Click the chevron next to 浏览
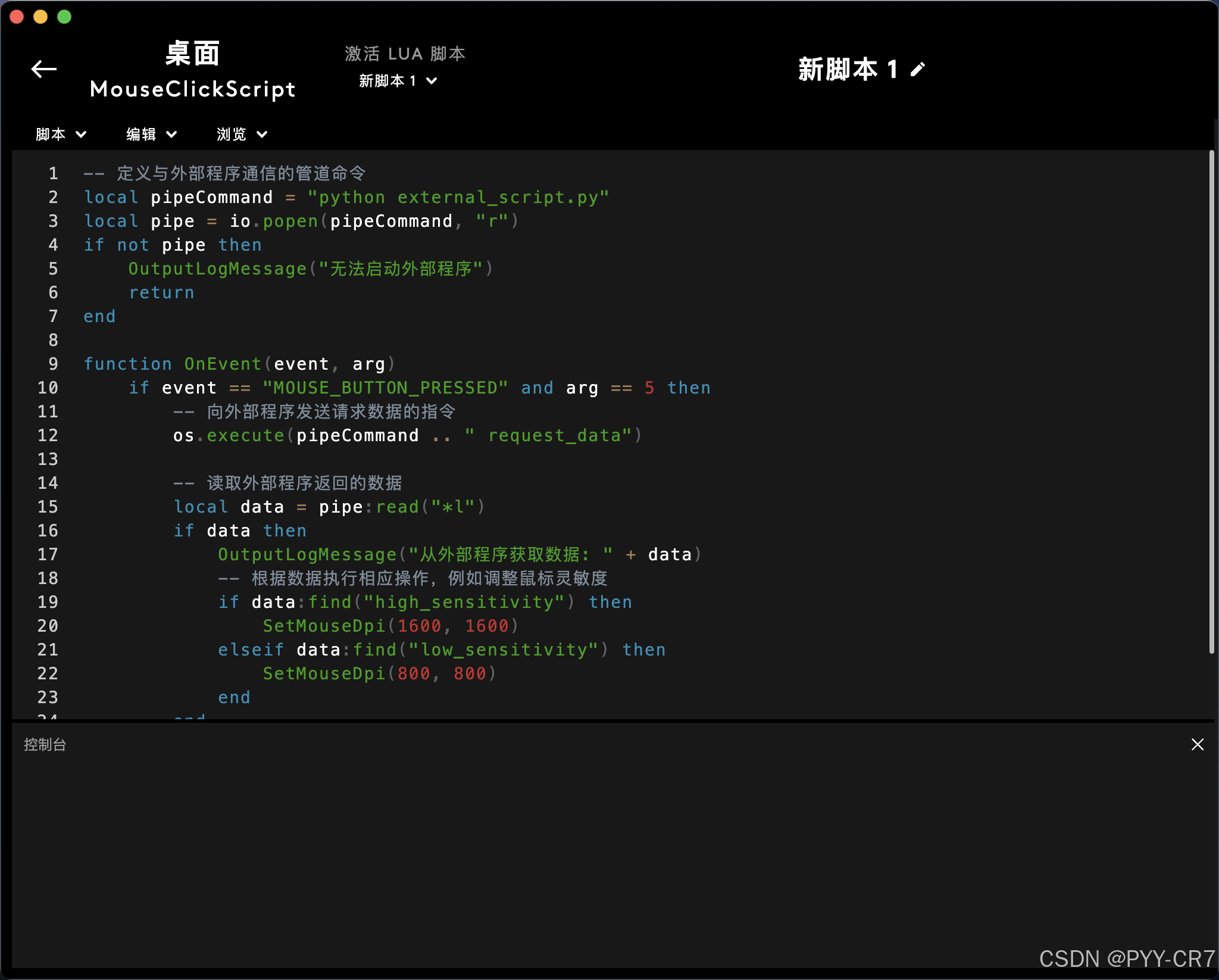Image resolution: width=1219 pixels, height=980 pixels. tap(262, 135)
